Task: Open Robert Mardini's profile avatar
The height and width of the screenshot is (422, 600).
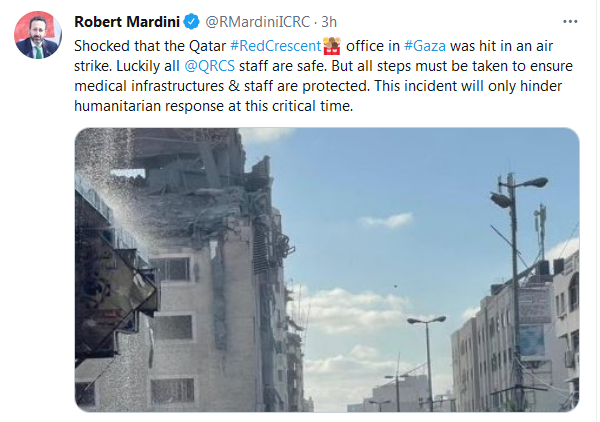Action: [38, 35]
